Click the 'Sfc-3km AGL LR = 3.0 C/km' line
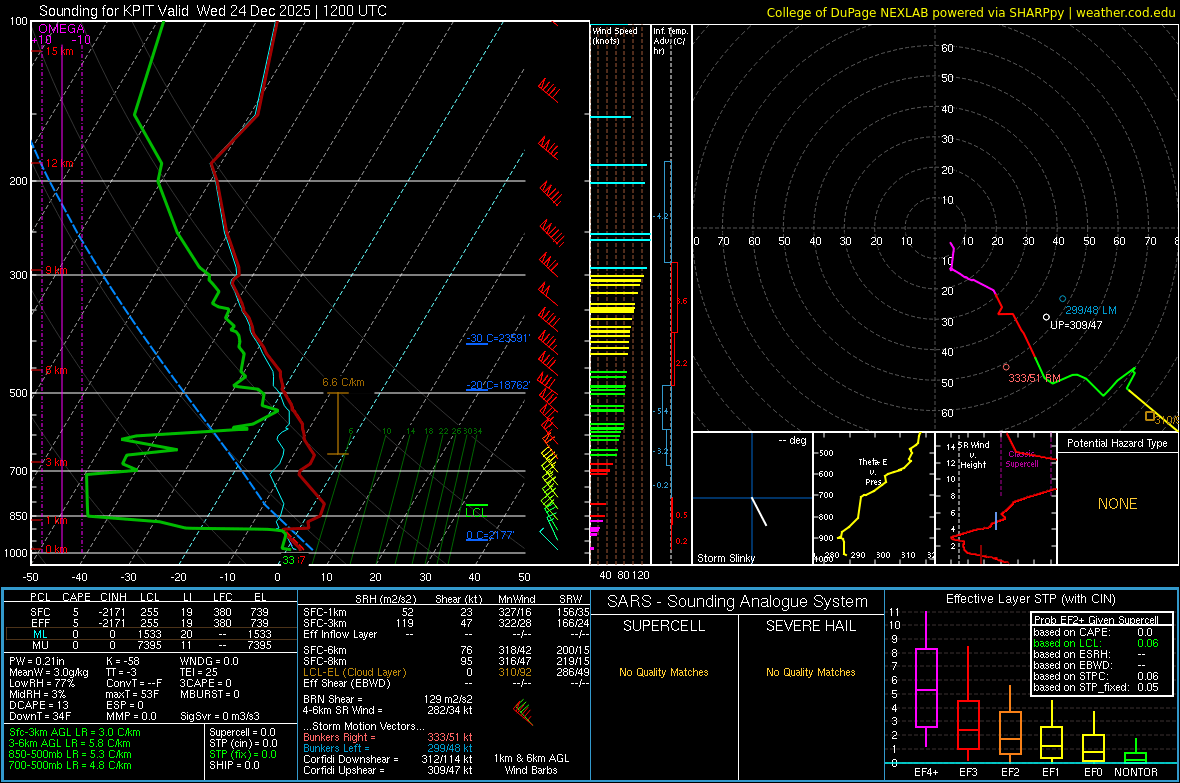 click(x=75, y=732)
